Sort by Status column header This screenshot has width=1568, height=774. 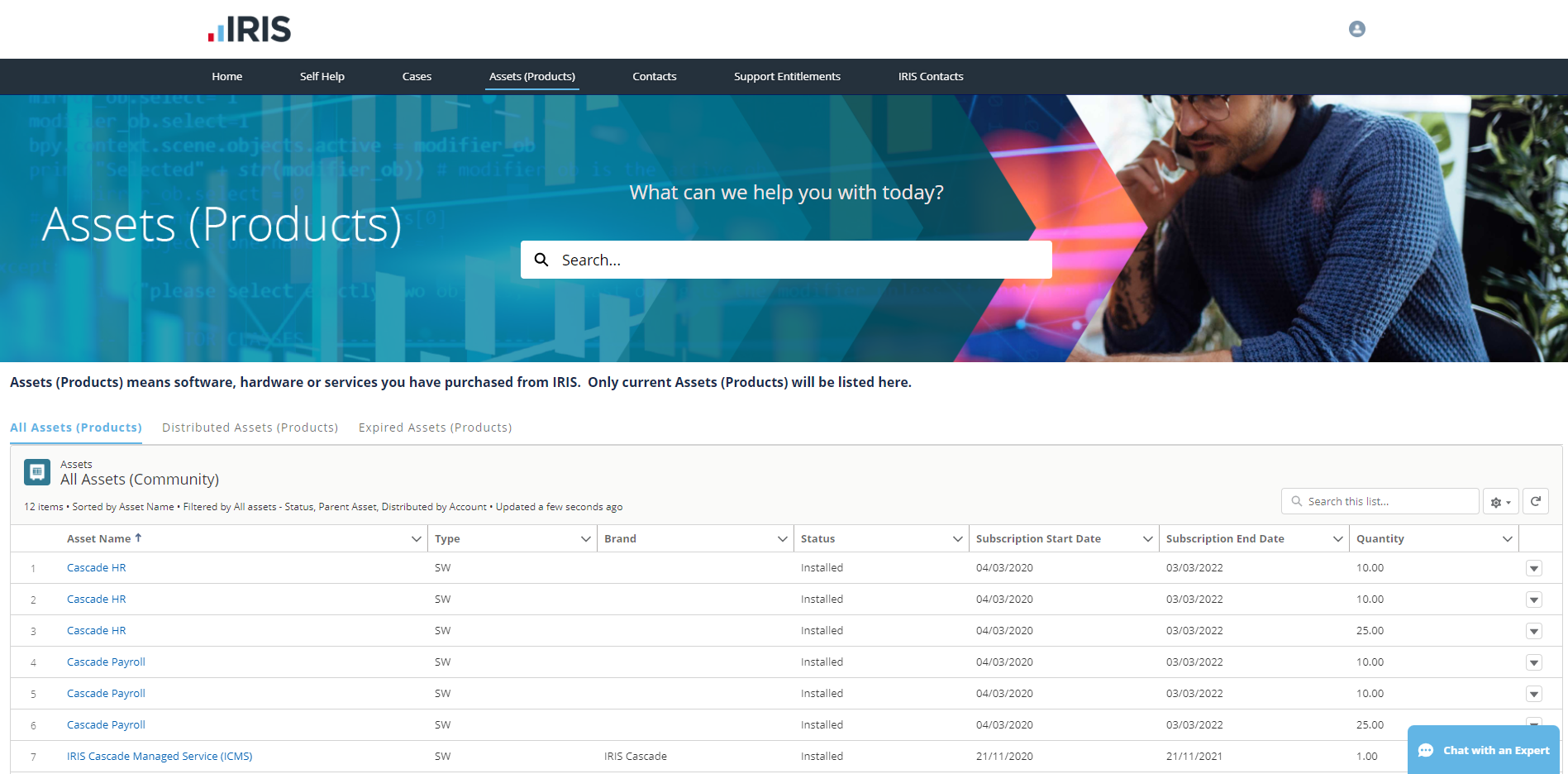coord(817,538)
